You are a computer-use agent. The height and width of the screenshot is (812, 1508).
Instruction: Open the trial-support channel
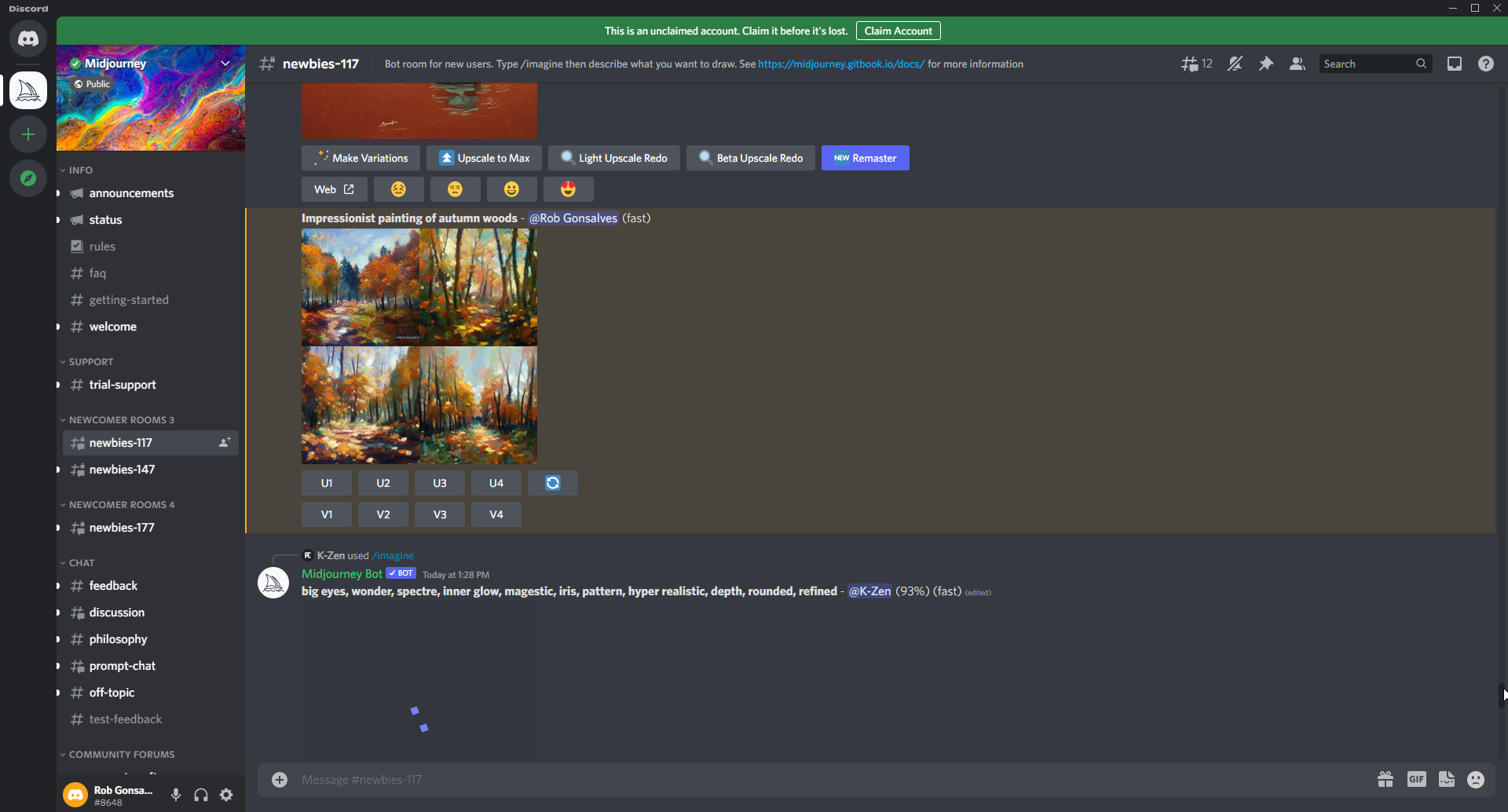[x=151, y=385]
